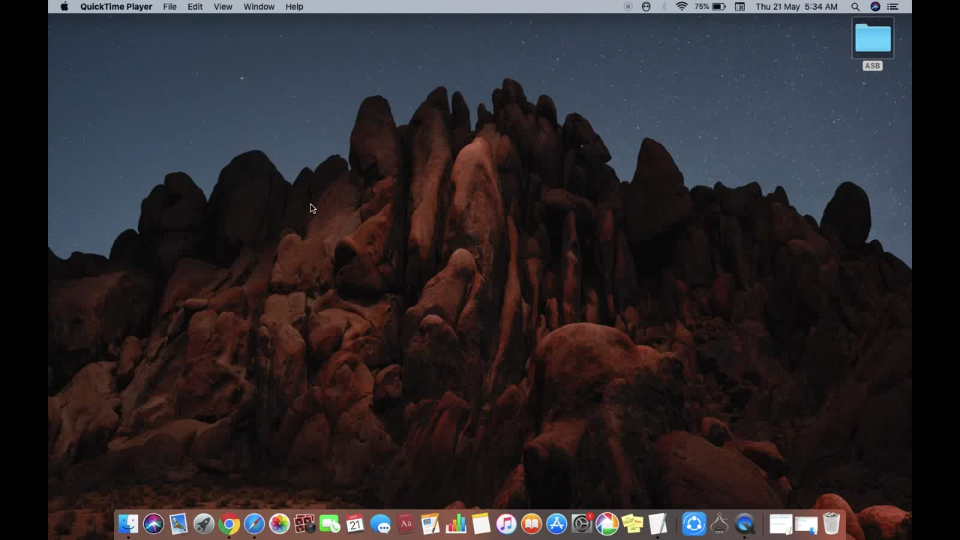Open Safari from the Dock
Screen dimensions: 960x540
coord(254,524)
